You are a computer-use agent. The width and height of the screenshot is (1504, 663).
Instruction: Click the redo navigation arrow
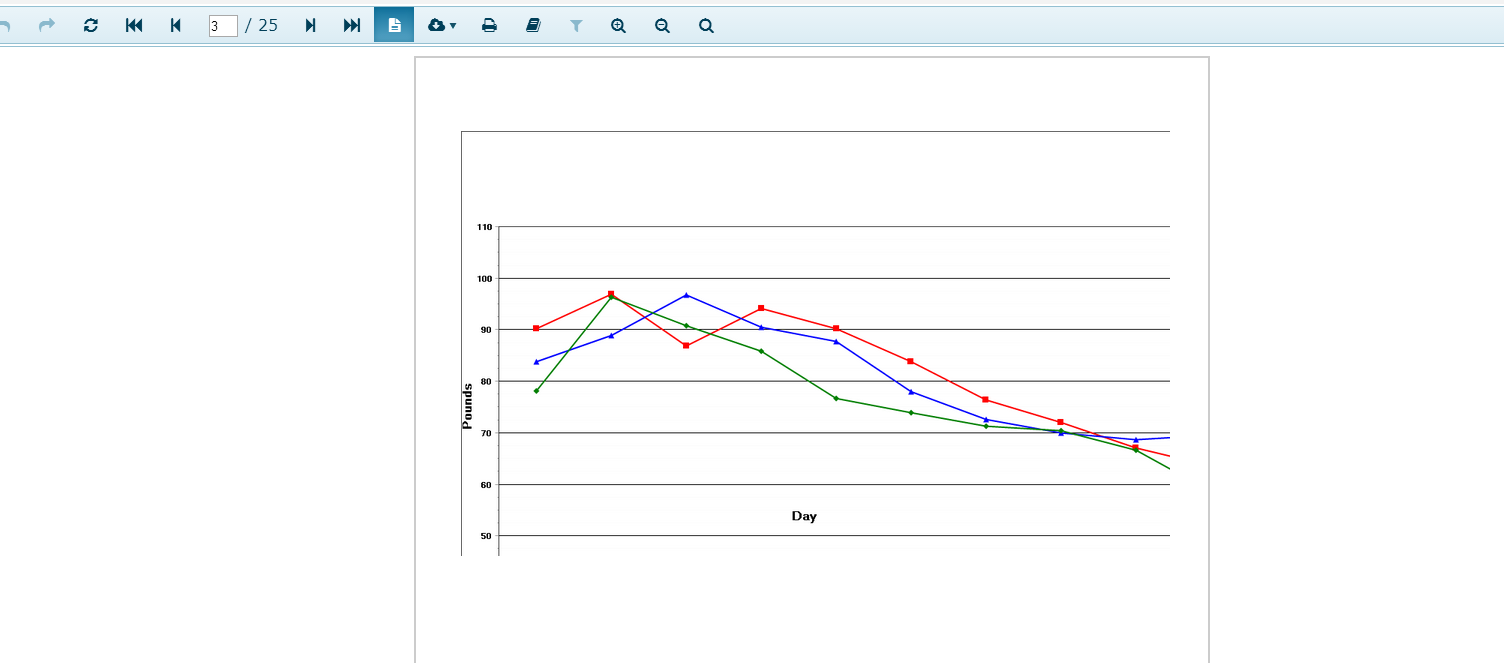[47, 25]
